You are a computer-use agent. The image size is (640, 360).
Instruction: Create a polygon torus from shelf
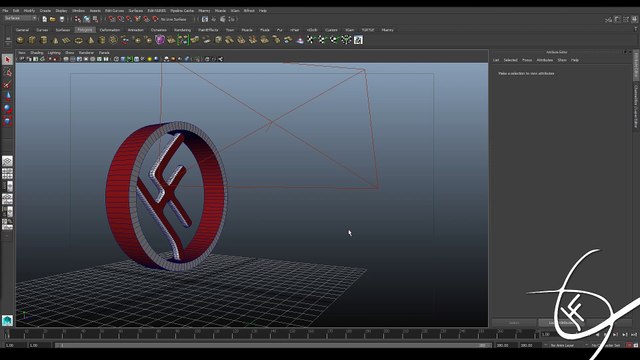pos(78,40)
